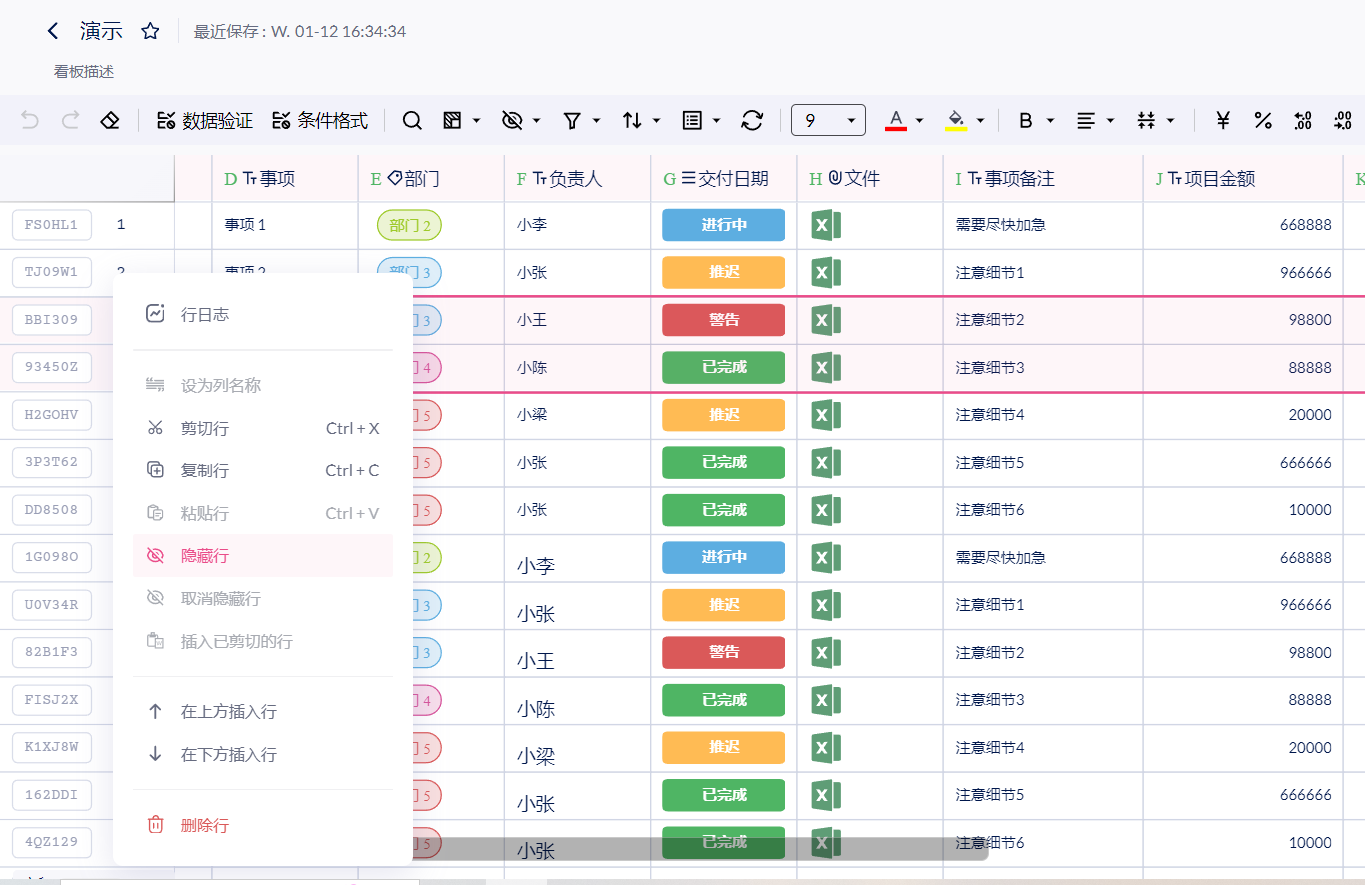Viewport: 1365px width, 885px height.
Task: Click the filter funnel icon
Action: 572,120
